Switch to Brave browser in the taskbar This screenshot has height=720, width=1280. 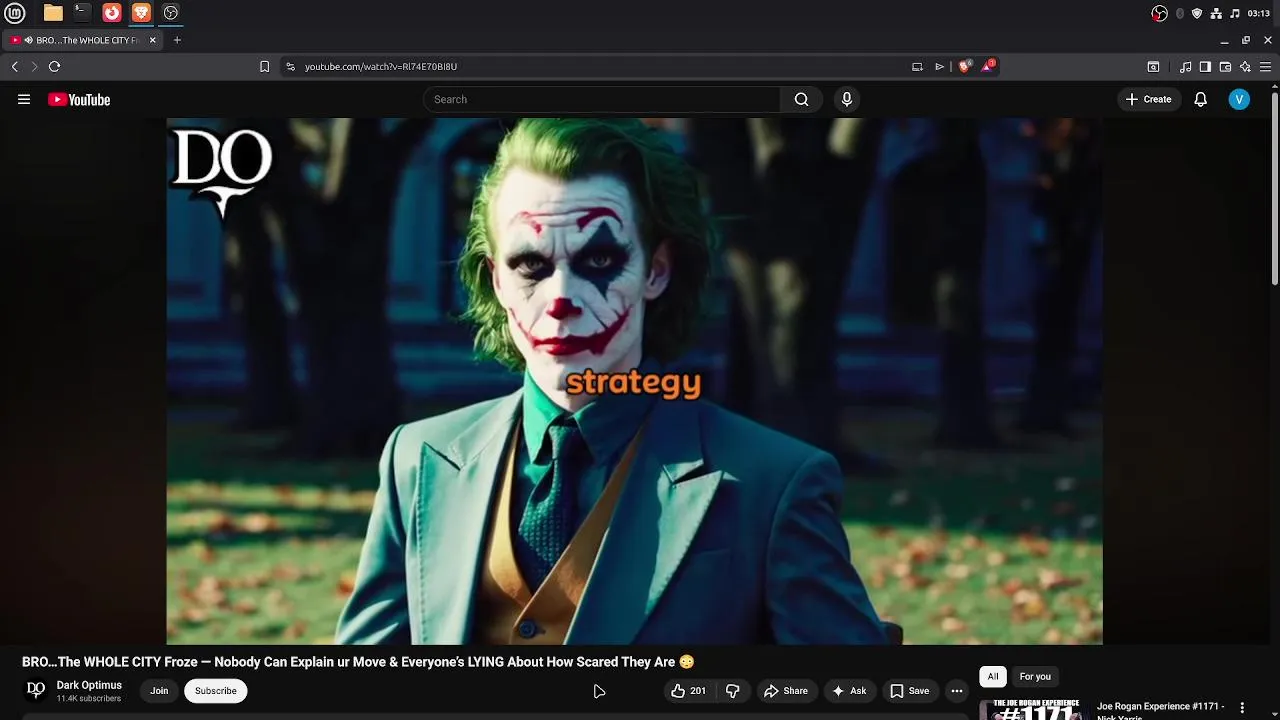tap(141, 13)
